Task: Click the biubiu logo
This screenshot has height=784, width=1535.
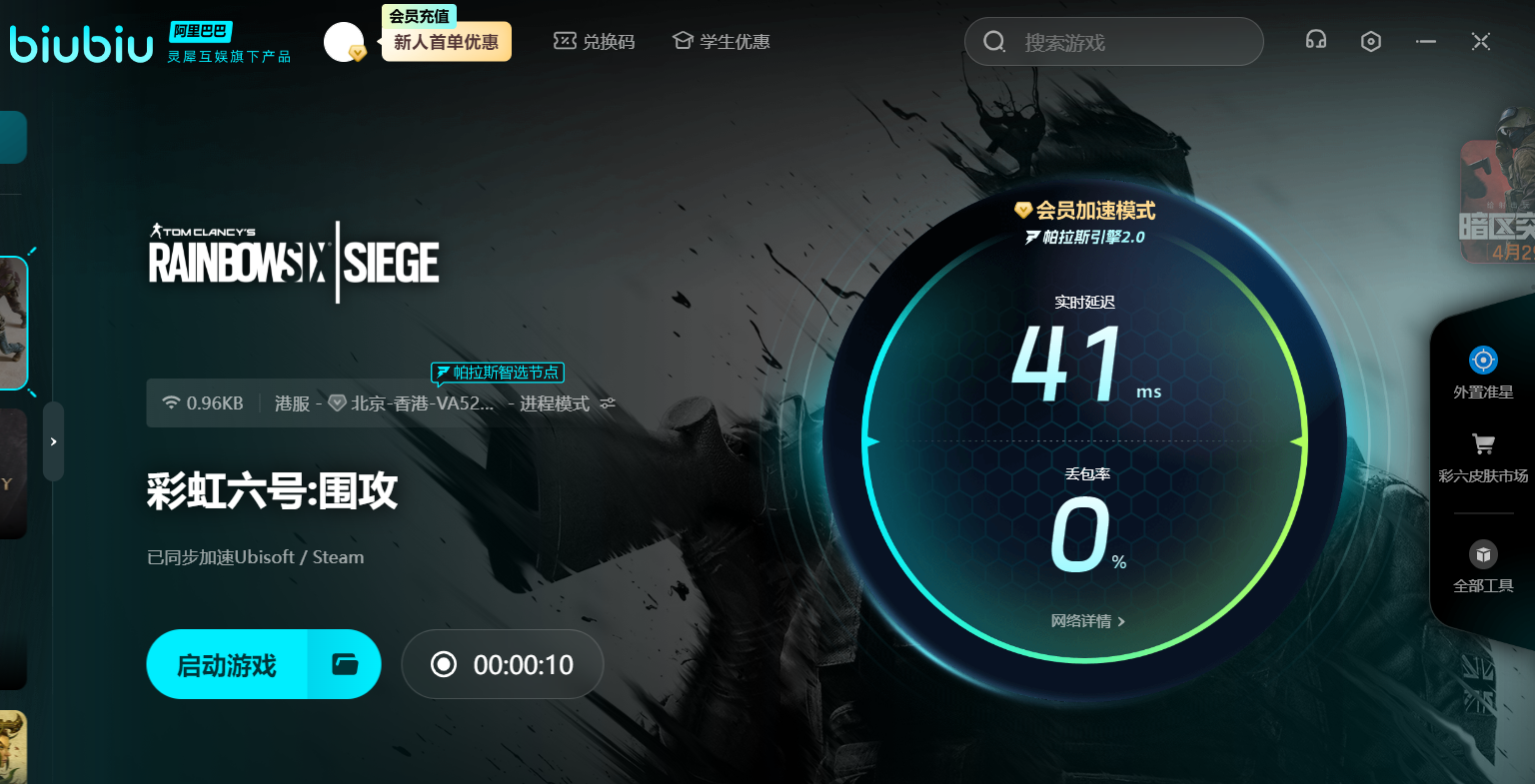Action: 82,45
